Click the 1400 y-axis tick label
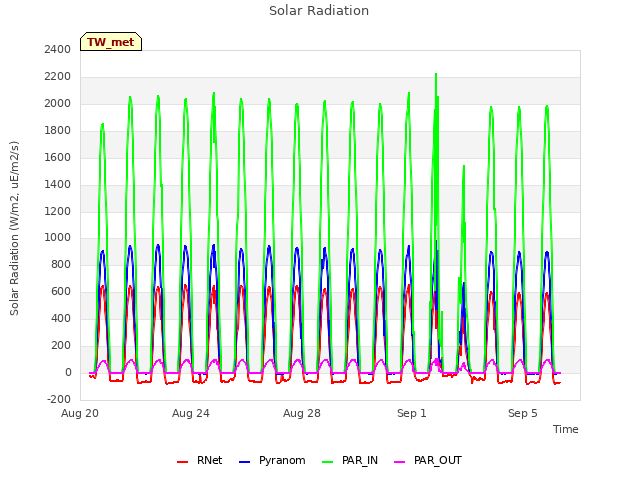 [58, 184]
